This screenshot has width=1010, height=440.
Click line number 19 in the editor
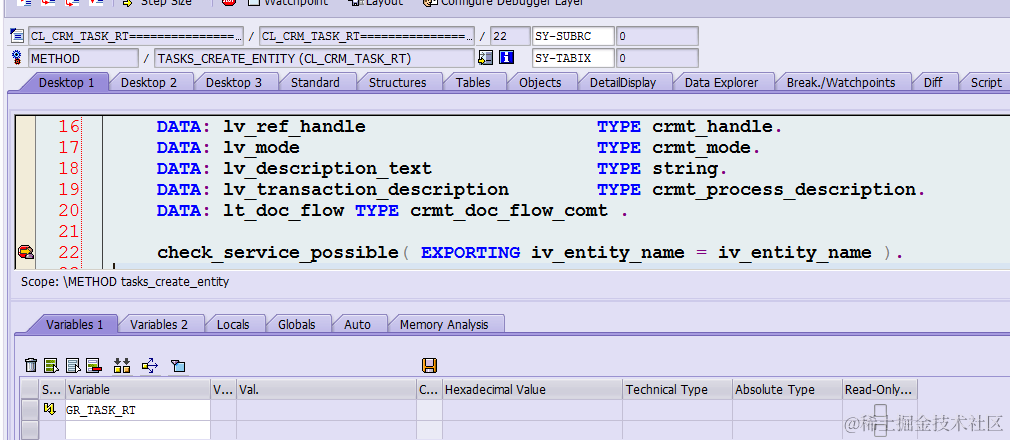pos(68,190)
